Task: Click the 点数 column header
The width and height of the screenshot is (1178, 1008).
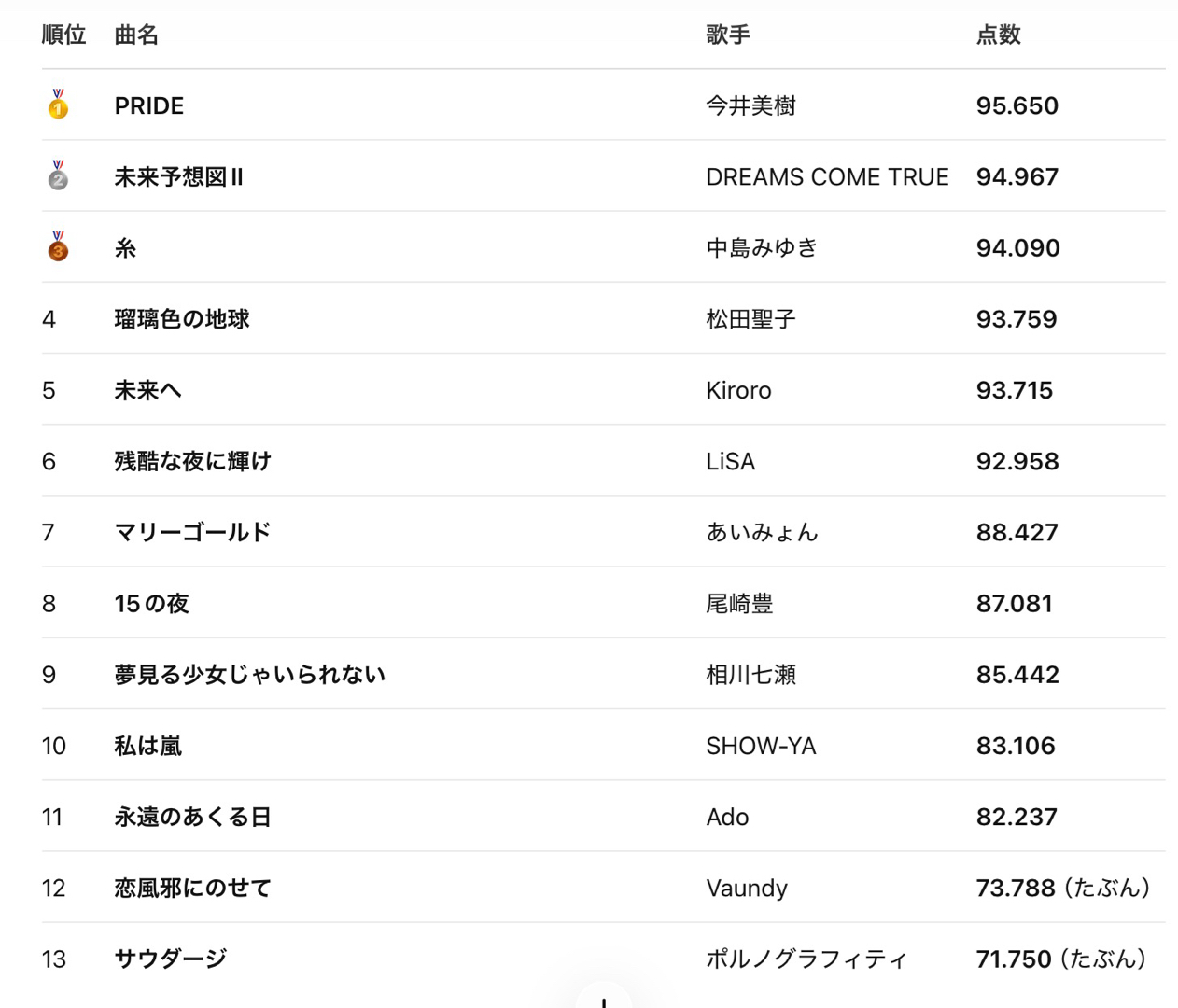Action: pyautogui.click(x=999, y=35)
